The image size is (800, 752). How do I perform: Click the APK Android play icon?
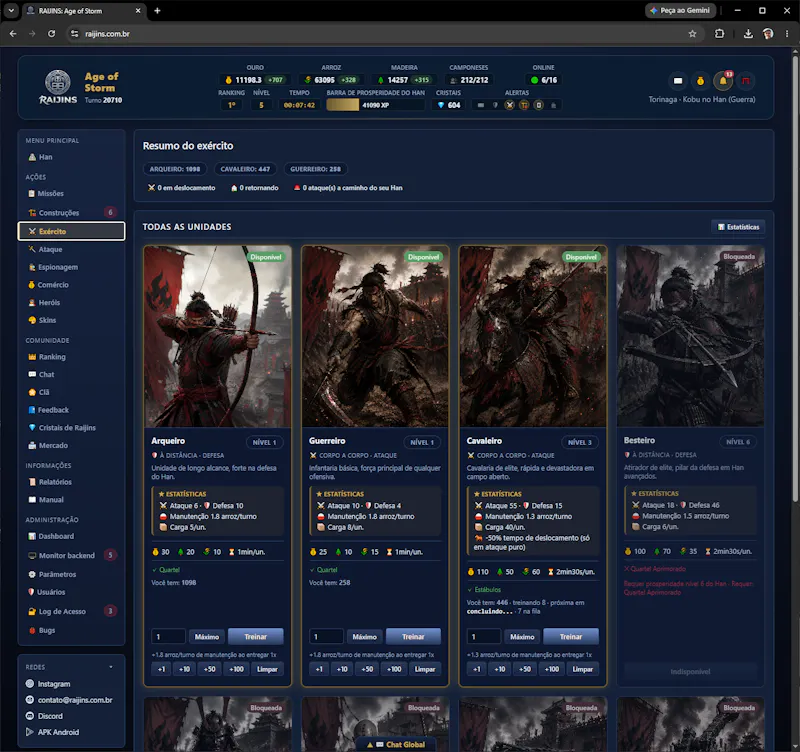(x=30, y=732)
